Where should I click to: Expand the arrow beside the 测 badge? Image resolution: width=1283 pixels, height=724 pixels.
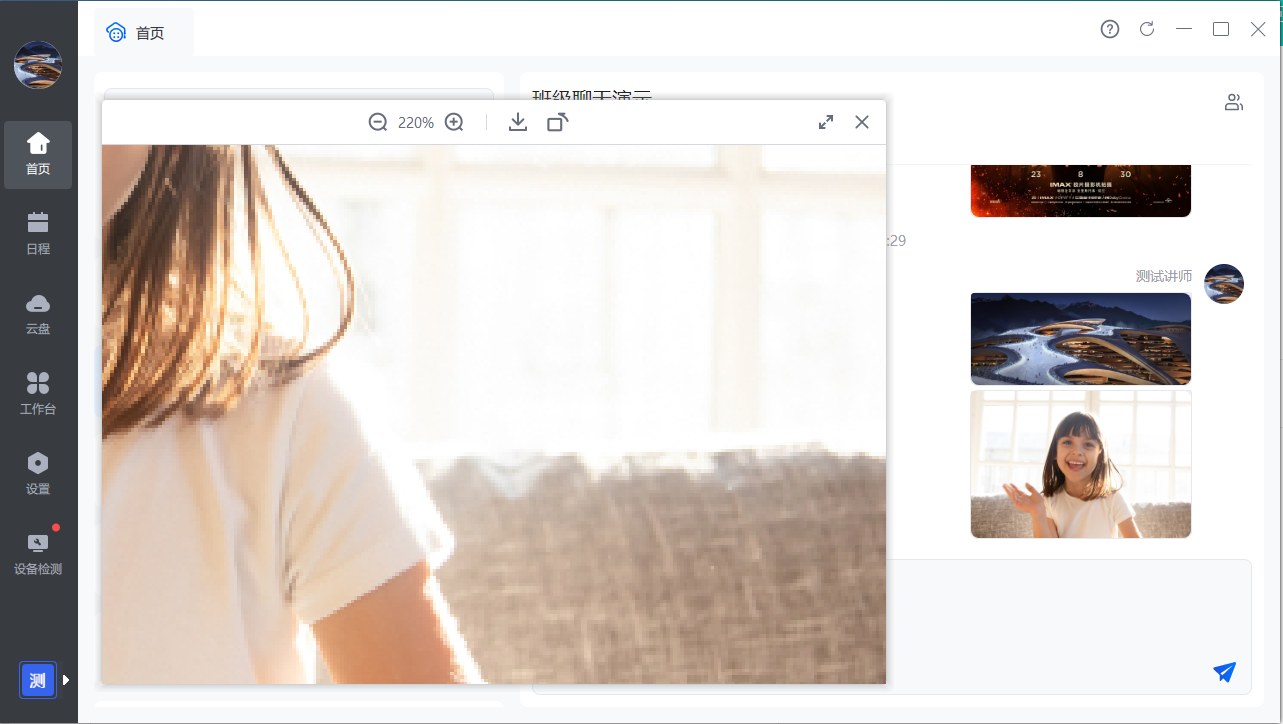(66, 680)
